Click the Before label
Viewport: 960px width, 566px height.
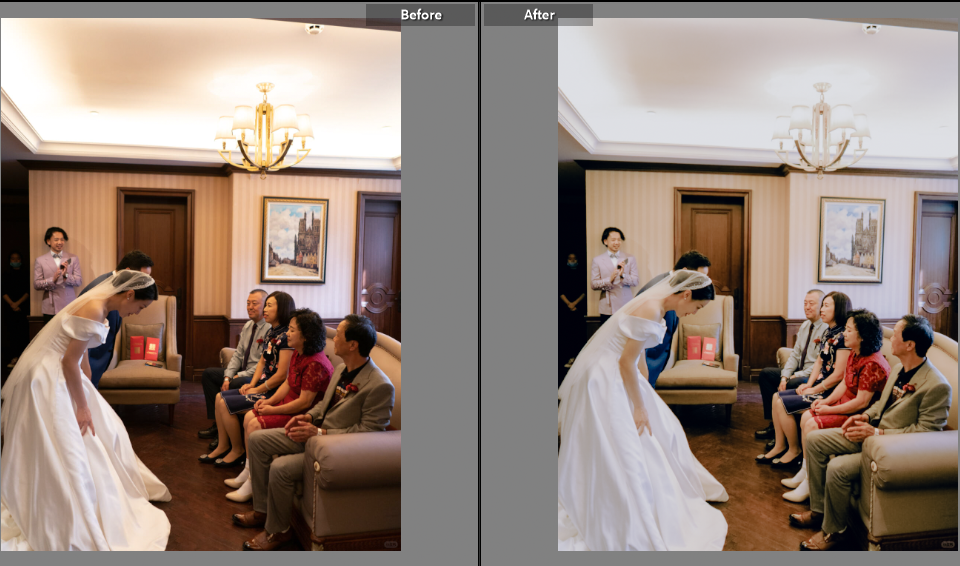tap(420, 15)
